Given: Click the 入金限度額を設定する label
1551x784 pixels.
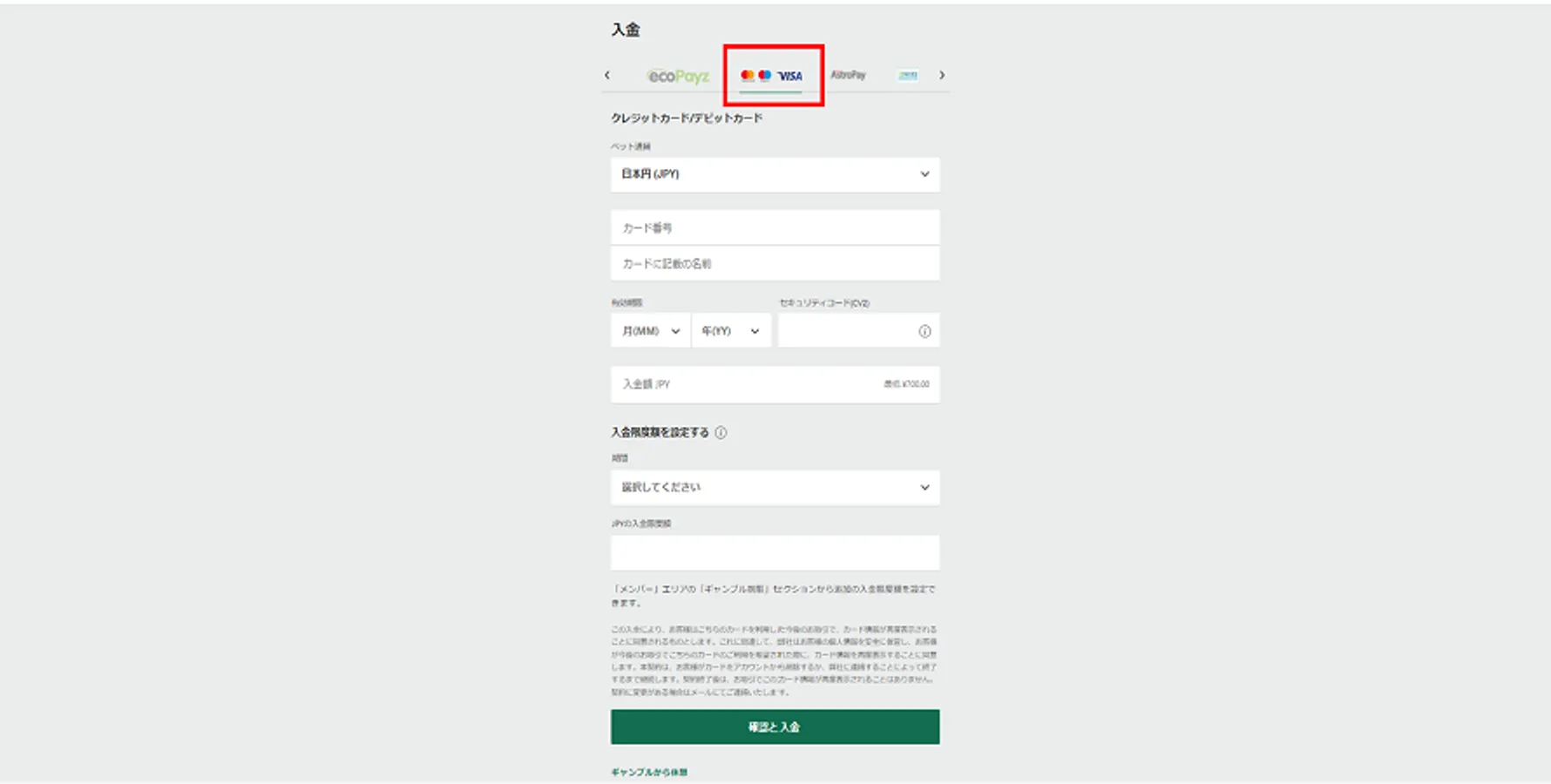Looking at the screenshot, I should tap(660, 432).
